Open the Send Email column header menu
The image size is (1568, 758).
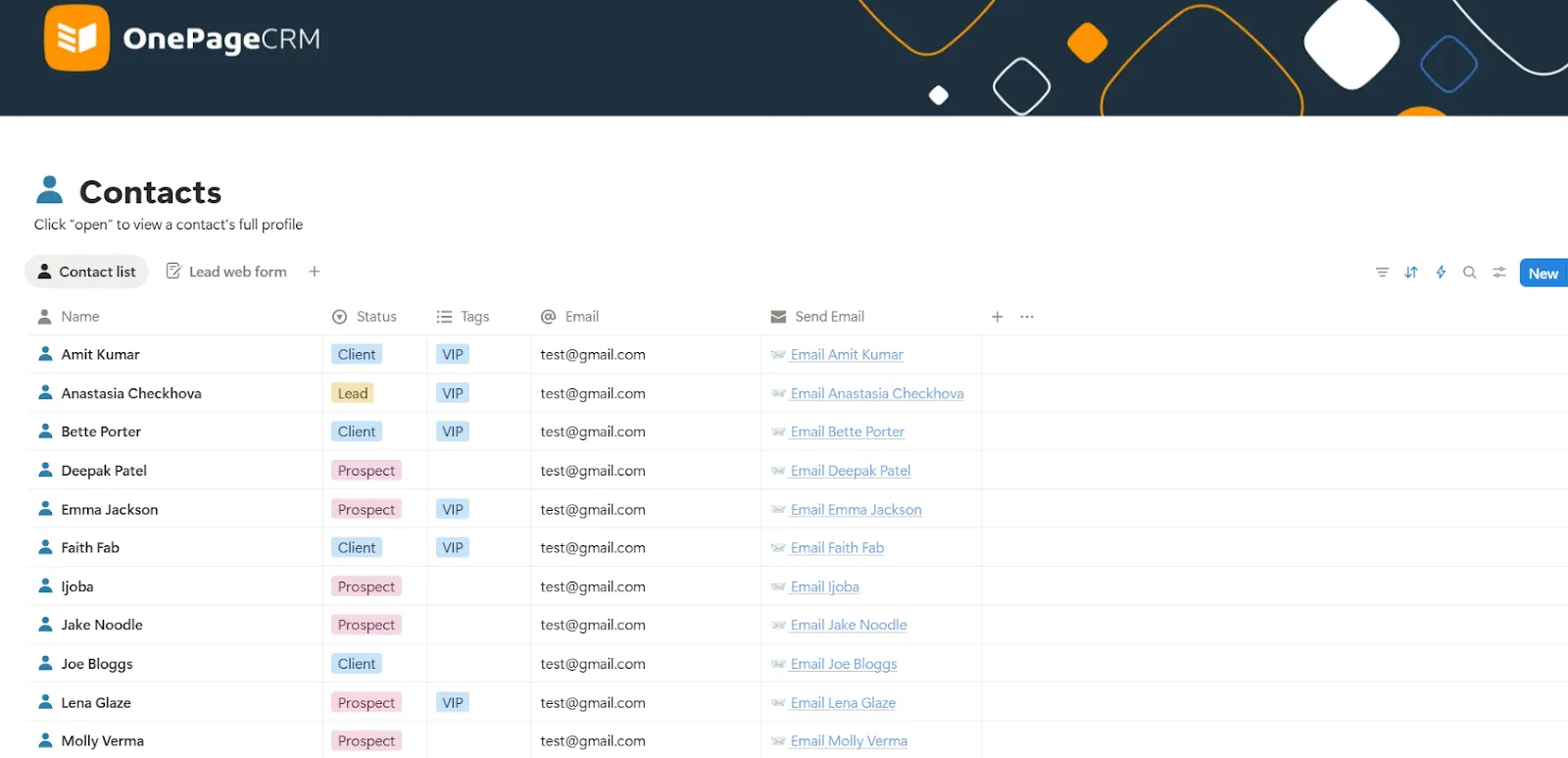click(817, 317)
